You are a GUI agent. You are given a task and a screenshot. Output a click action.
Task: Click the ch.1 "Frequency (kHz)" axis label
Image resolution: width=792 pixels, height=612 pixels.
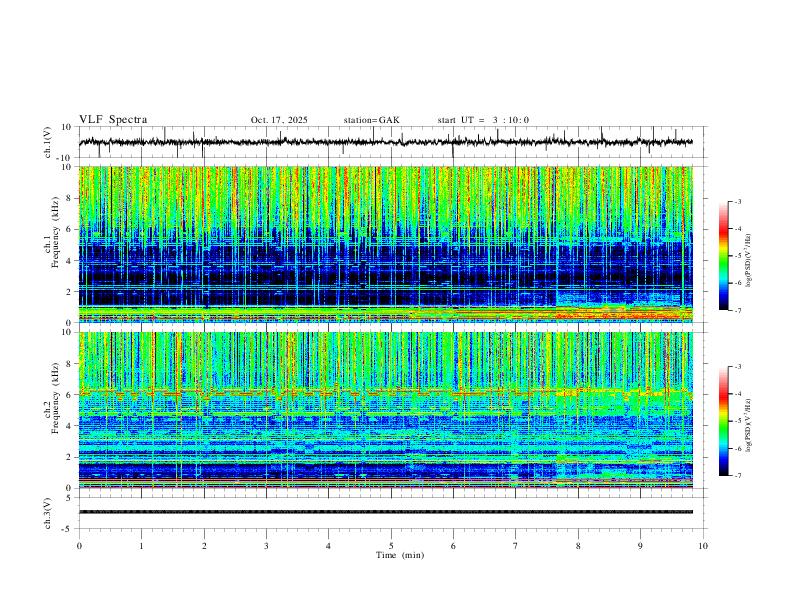click(x=55, y=232)
